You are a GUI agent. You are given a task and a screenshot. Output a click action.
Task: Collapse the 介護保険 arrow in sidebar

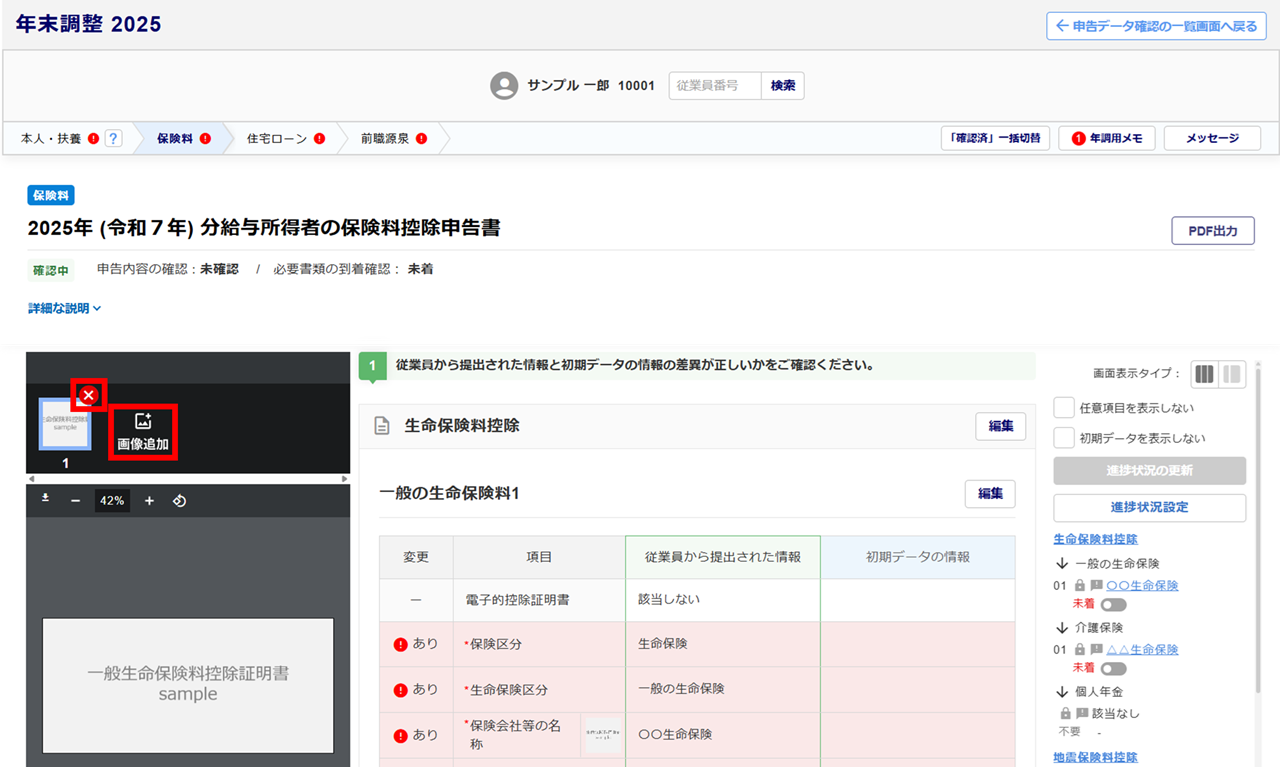tap(1062, 628)
